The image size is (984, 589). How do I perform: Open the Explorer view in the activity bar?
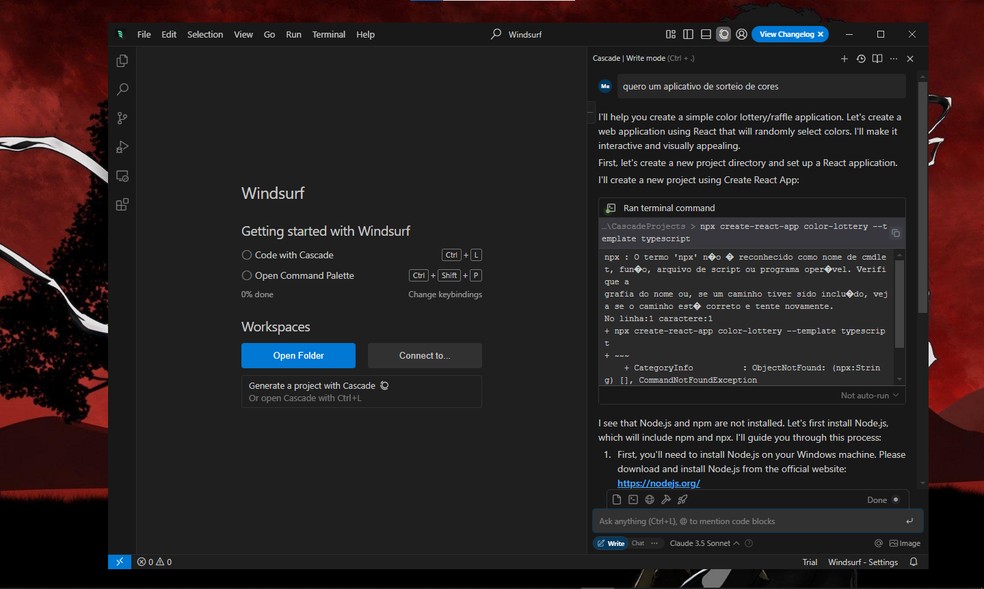(122, 61)
